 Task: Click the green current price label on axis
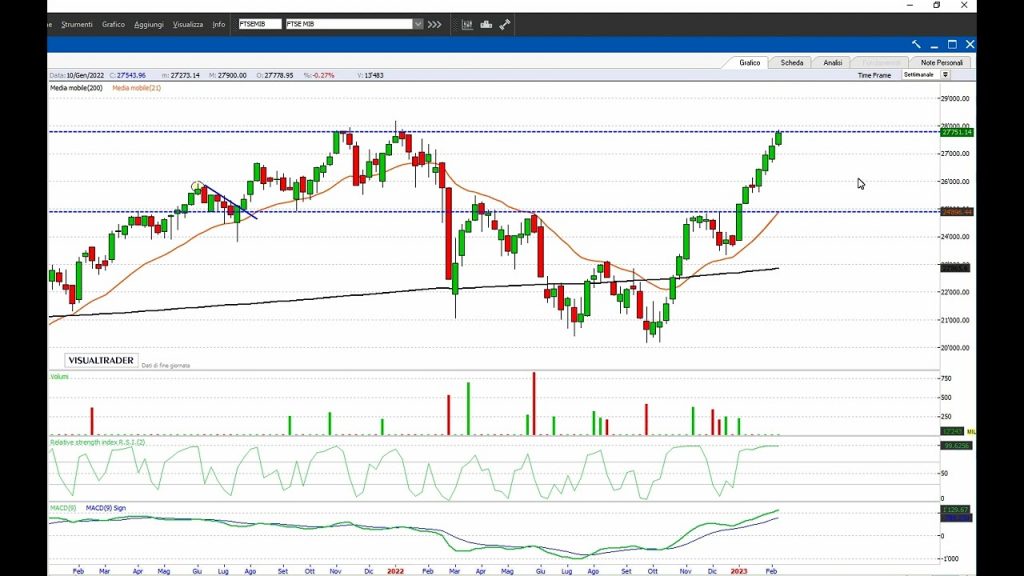tap(956, 132)
